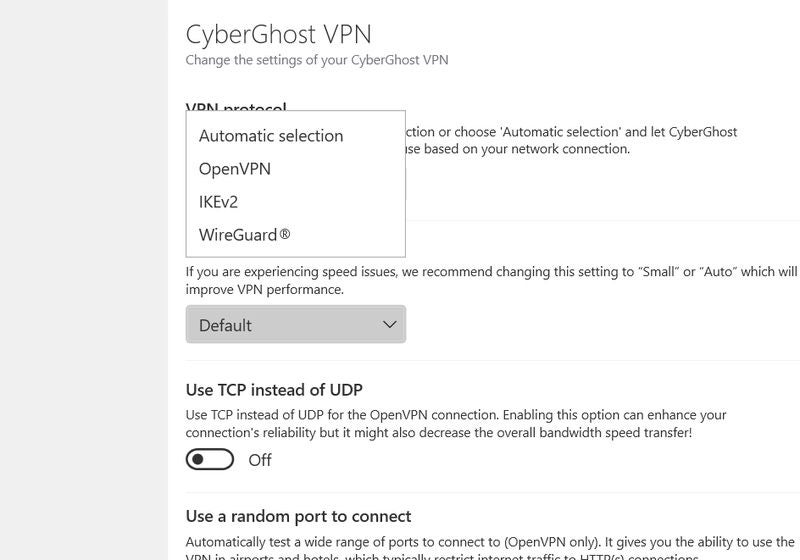Click the Use TCP instead of UDP heading
Viewport: 800px width, 560px height.
(274, 389)
